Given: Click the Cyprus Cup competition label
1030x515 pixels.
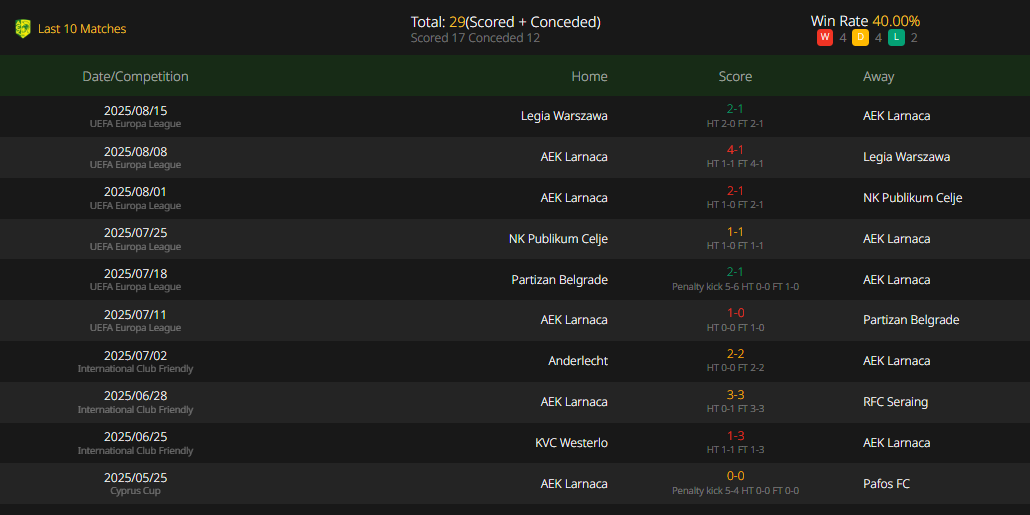Looking at the screenshot, I should pos(135,491).
